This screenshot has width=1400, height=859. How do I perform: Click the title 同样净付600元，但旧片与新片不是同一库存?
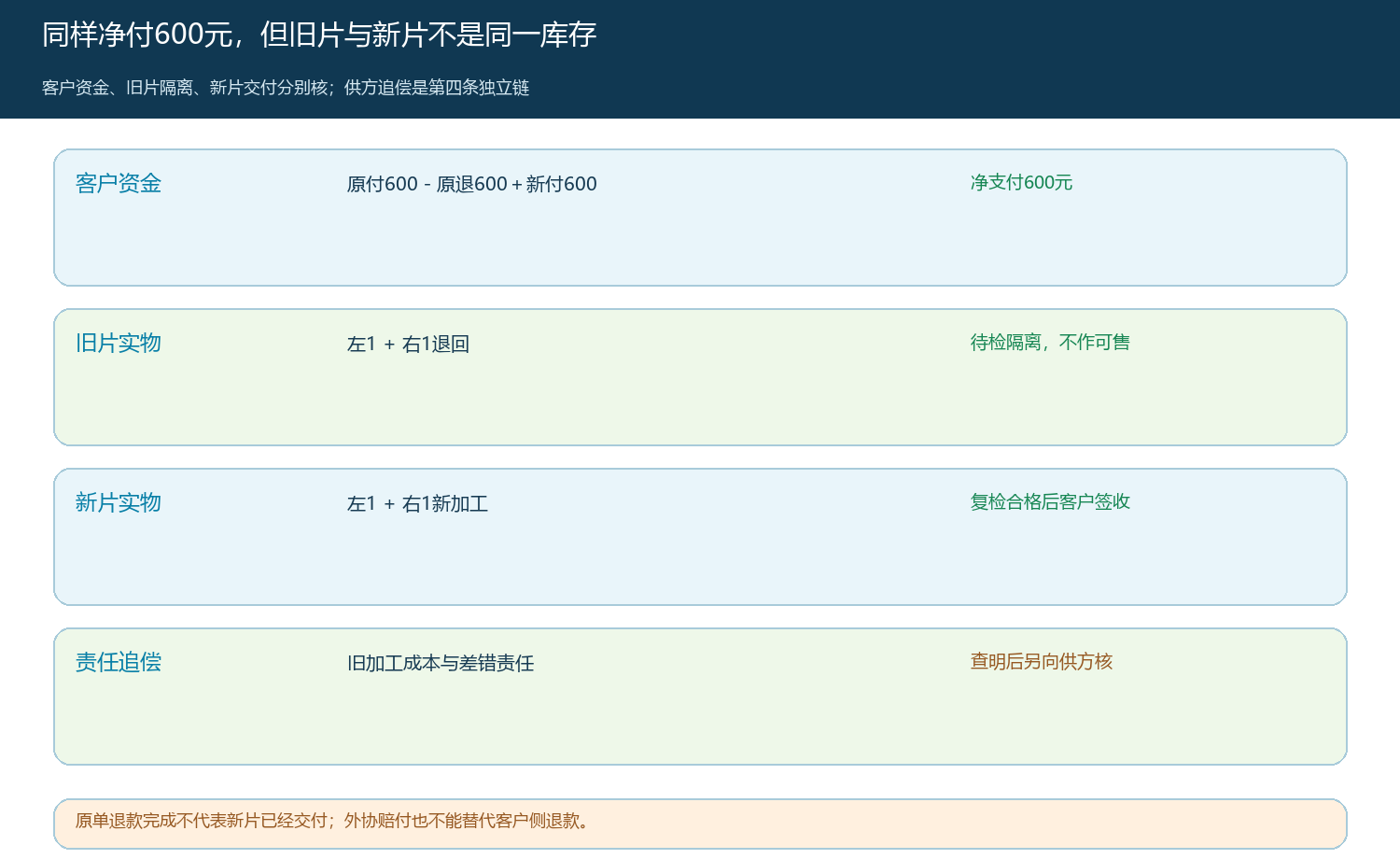coord(319,35)
